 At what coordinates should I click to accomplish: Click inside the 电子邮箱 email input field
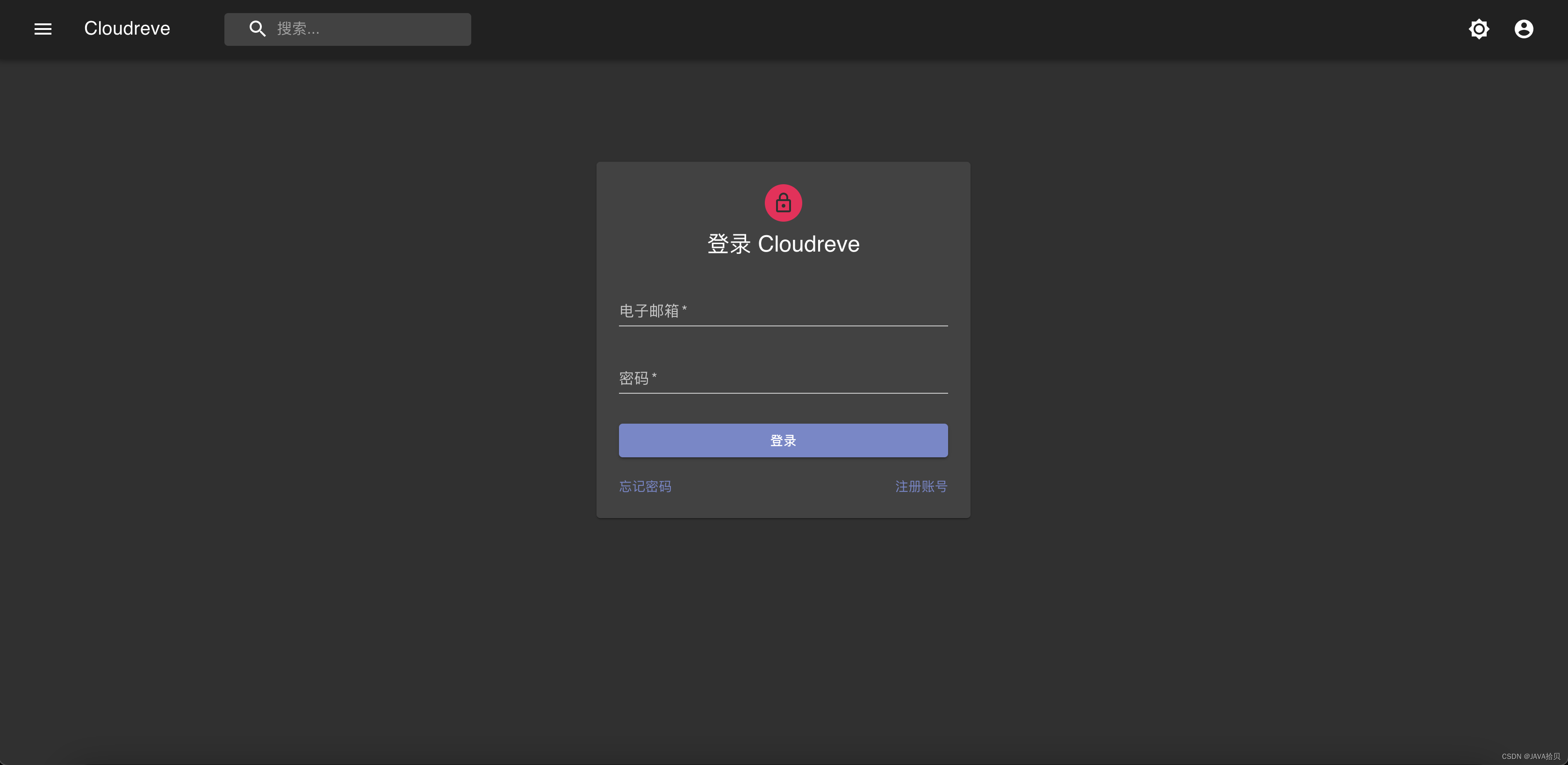(x=783, y=313)
